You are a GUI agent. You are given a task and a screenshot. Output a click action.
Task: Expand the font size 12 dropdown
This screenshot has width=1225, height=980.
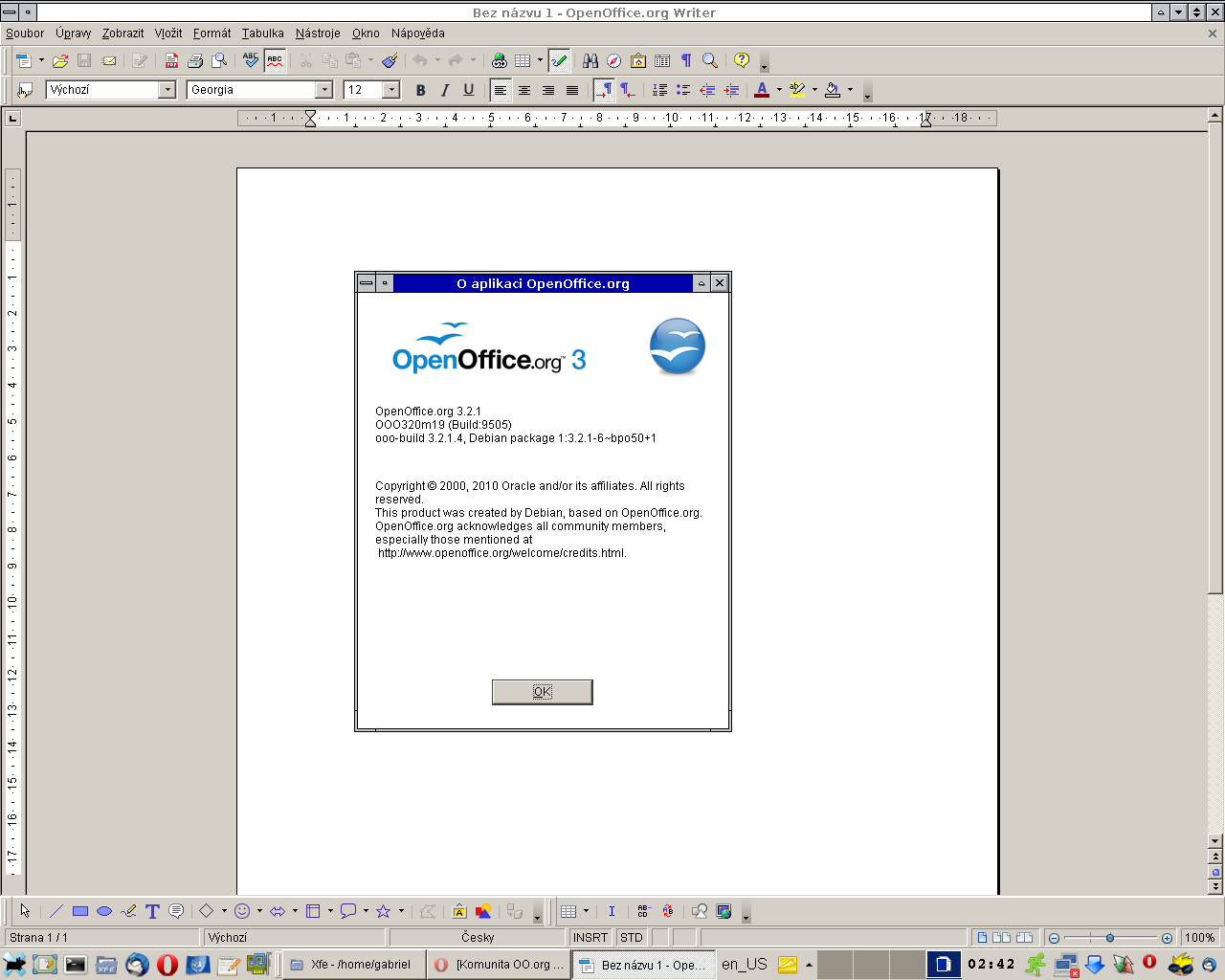pyautogui.click(x=391, y=90)
